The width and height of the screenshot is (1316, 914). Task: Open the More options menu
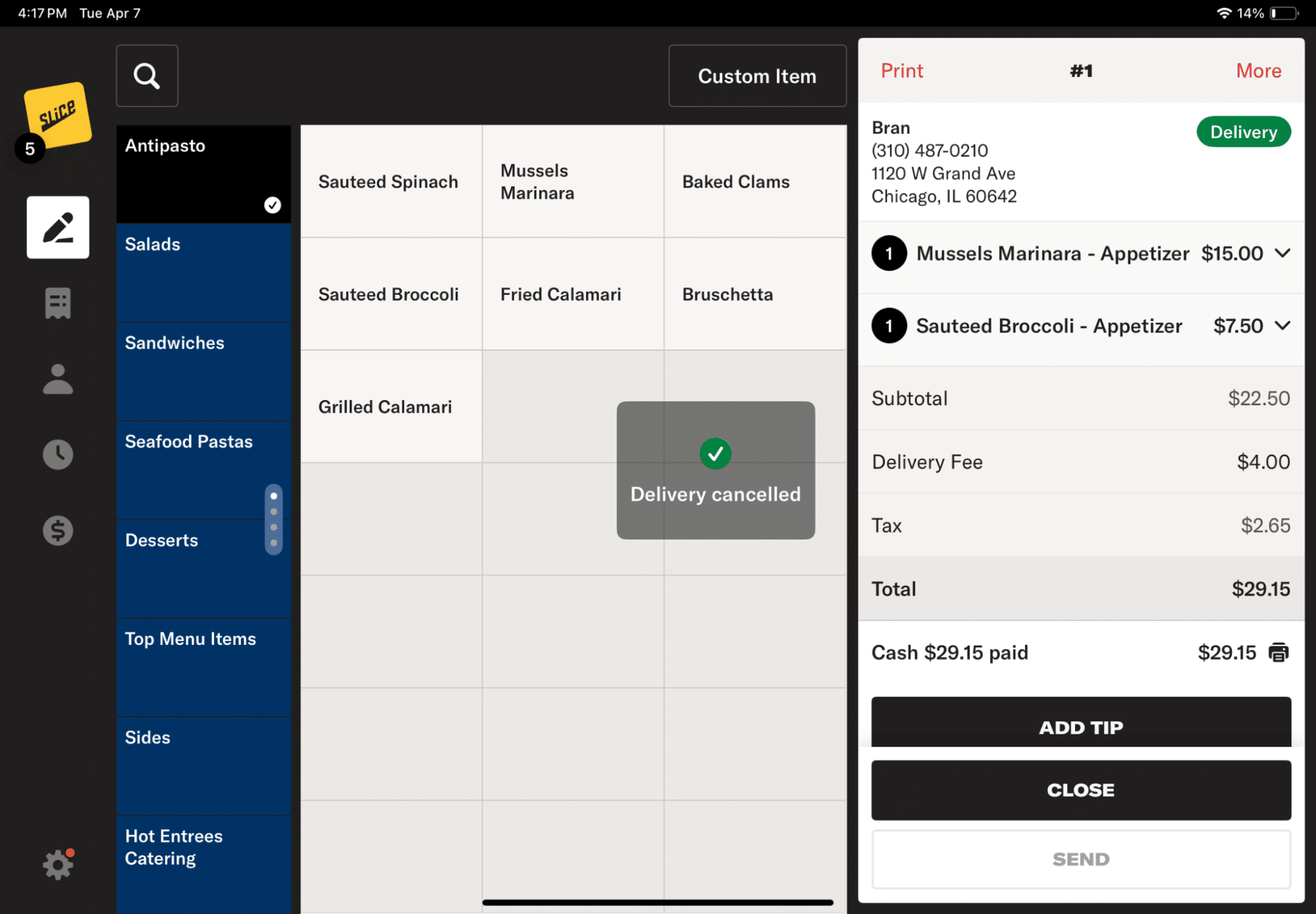(1258, 70)
